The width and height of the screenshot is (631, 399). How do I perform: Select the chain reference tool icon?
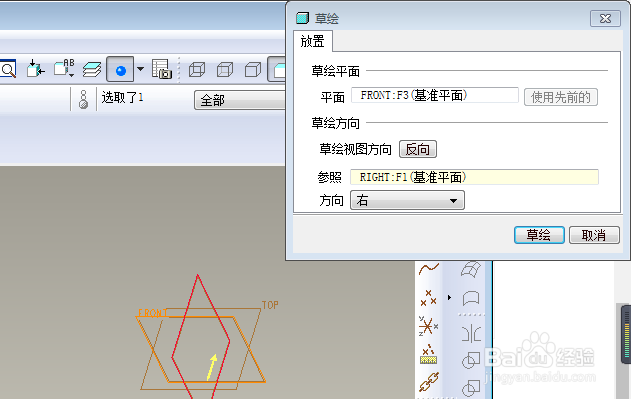tap(429, 382)
